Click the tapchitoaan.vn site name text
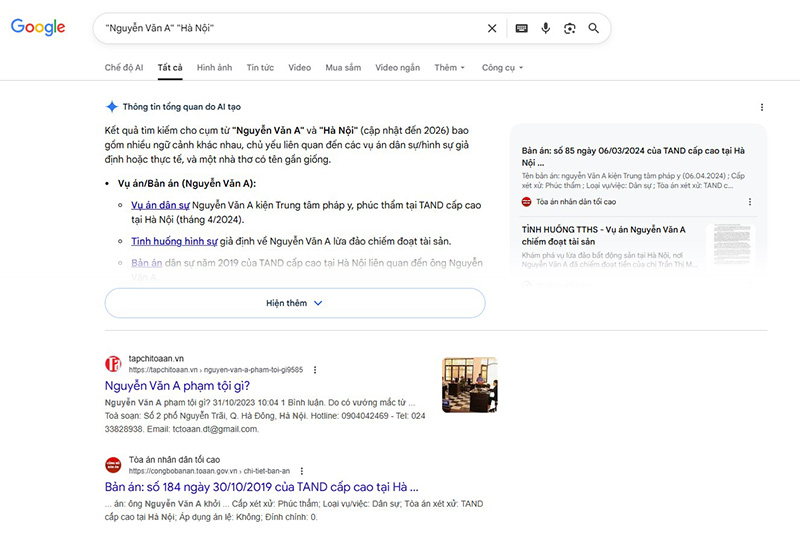Image resolution: width=800 pixels, height=538 pixels. (156, 358)
